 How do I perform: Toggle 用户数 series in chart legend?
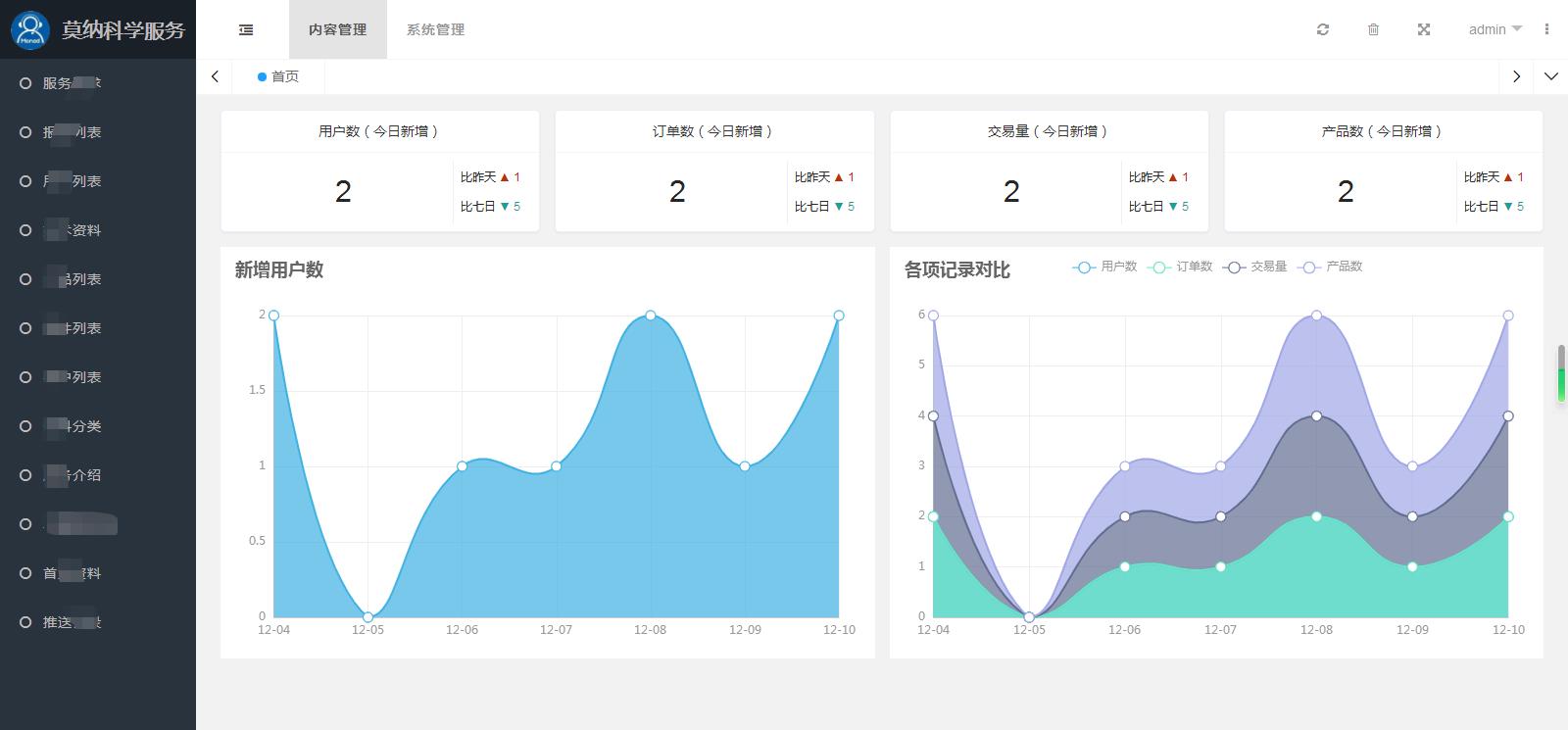click(1105, 267)
